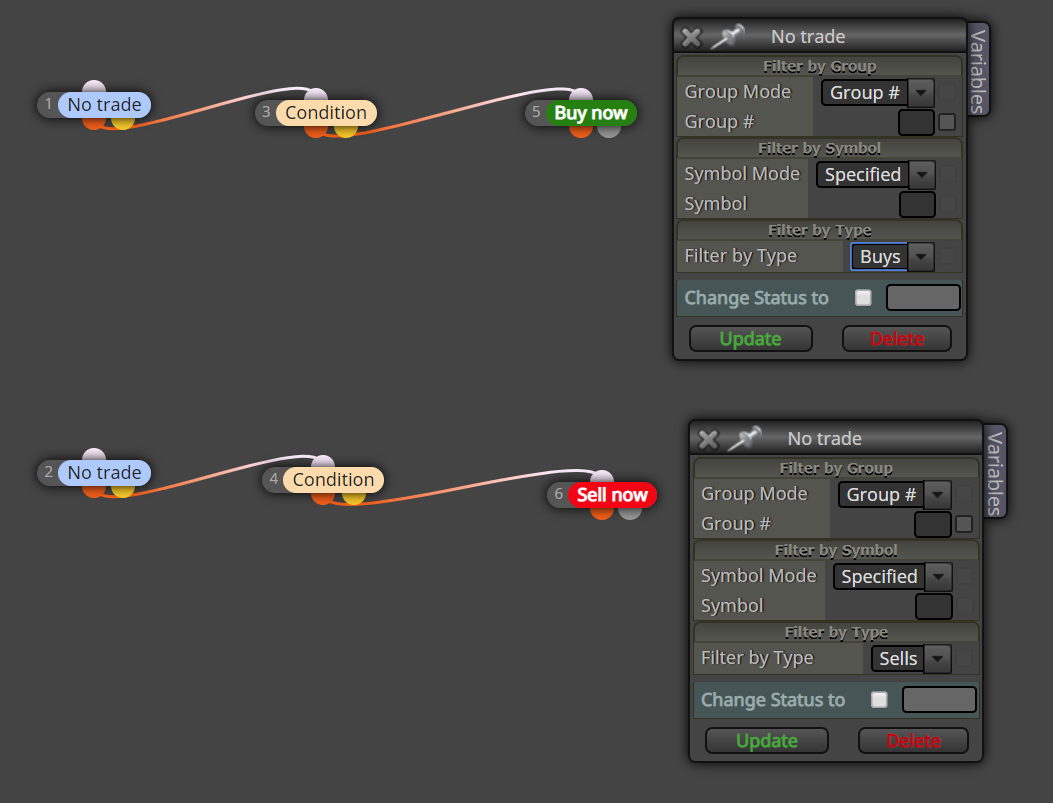Click gray output connector of Buy now node
The width and height of the screenshot is (1053, 803).
609,131
